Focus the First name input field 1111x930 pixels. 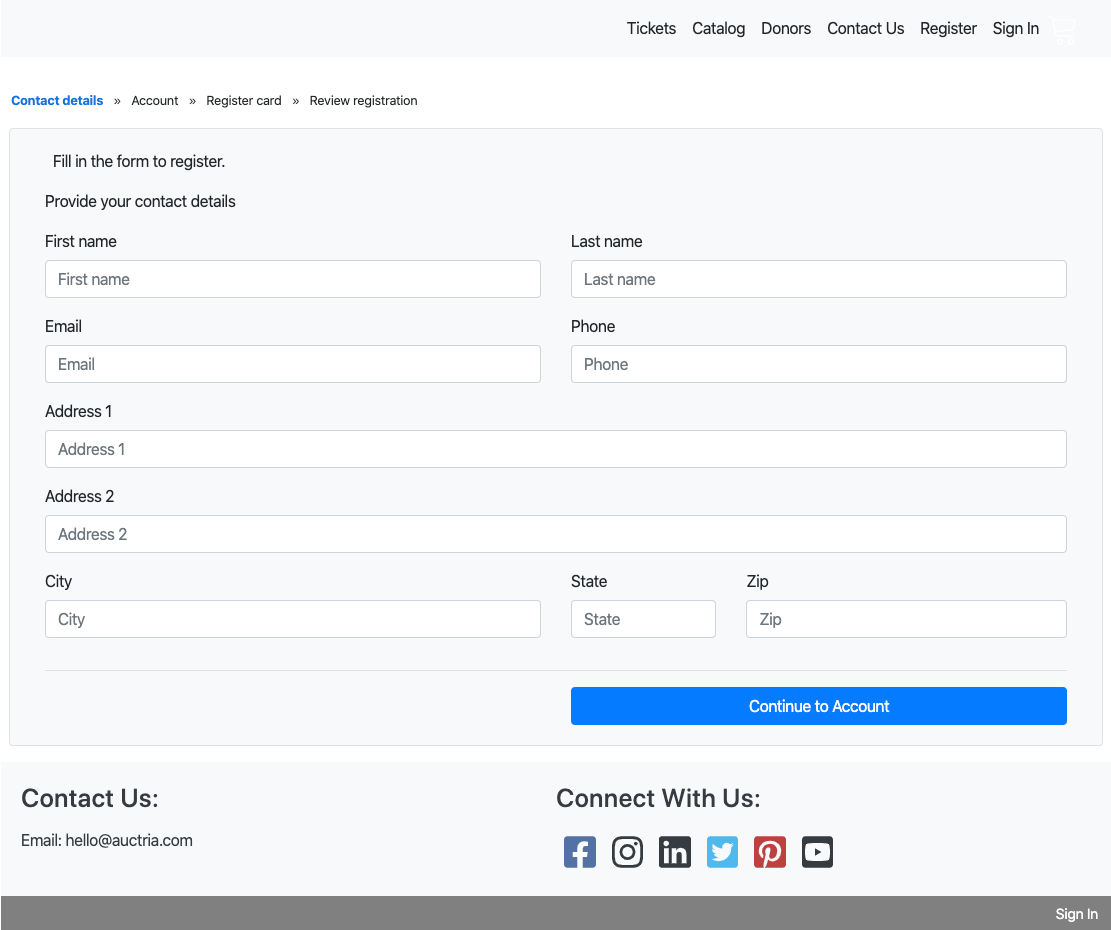293,279
